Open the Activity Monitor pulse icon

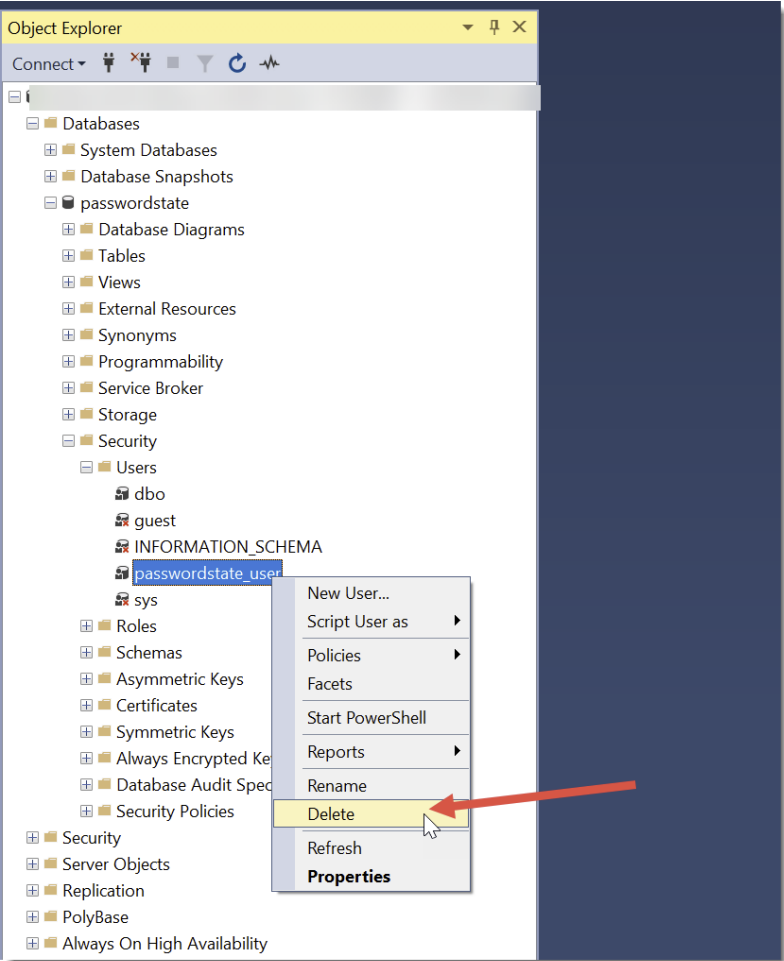point(269,63)
